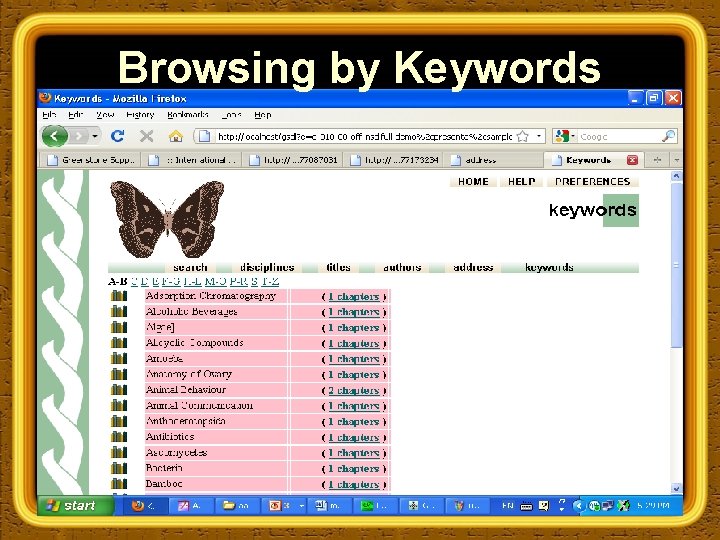720x540 pixels.
Task: Open the Help menu in menu bar
Action: pos(263,115)
